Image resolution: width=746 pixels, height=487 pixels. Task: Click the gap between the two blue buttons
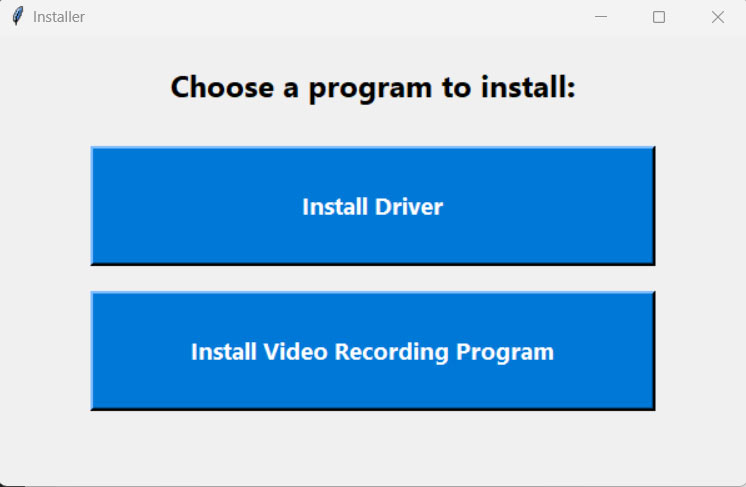tap(372, 278)
